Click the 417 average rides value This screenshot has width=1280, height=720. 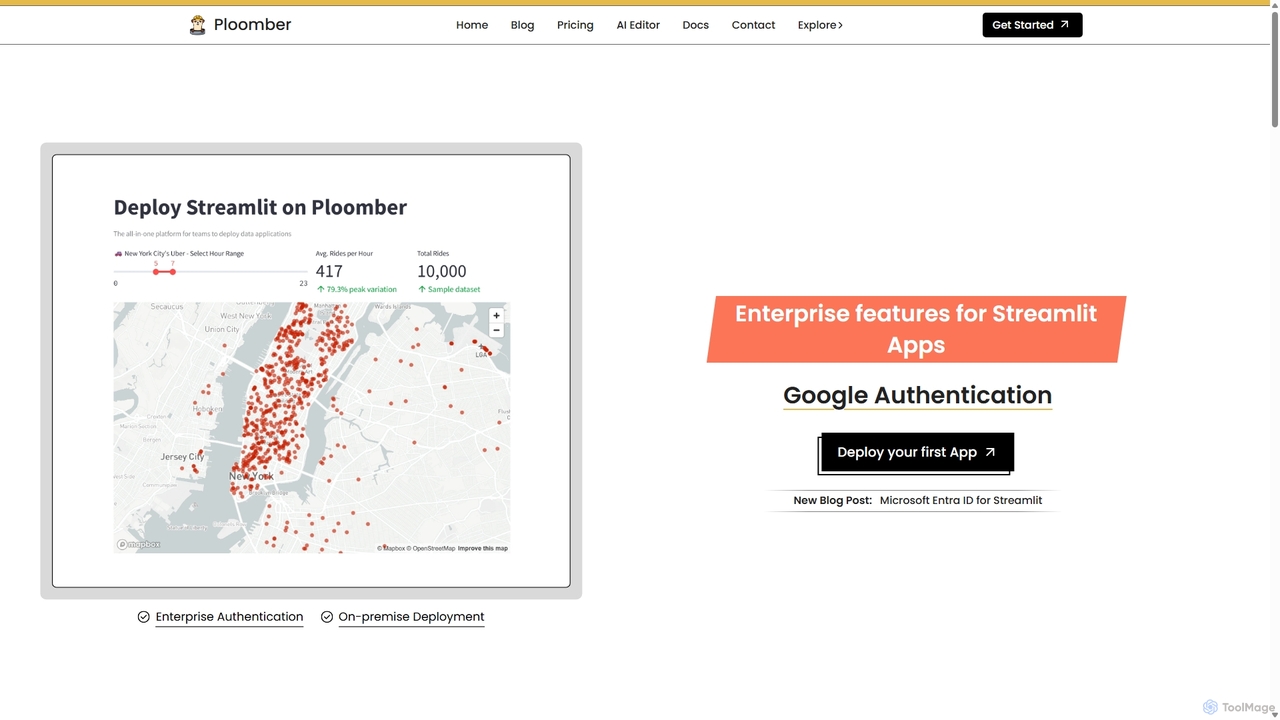tap(329, 271)
